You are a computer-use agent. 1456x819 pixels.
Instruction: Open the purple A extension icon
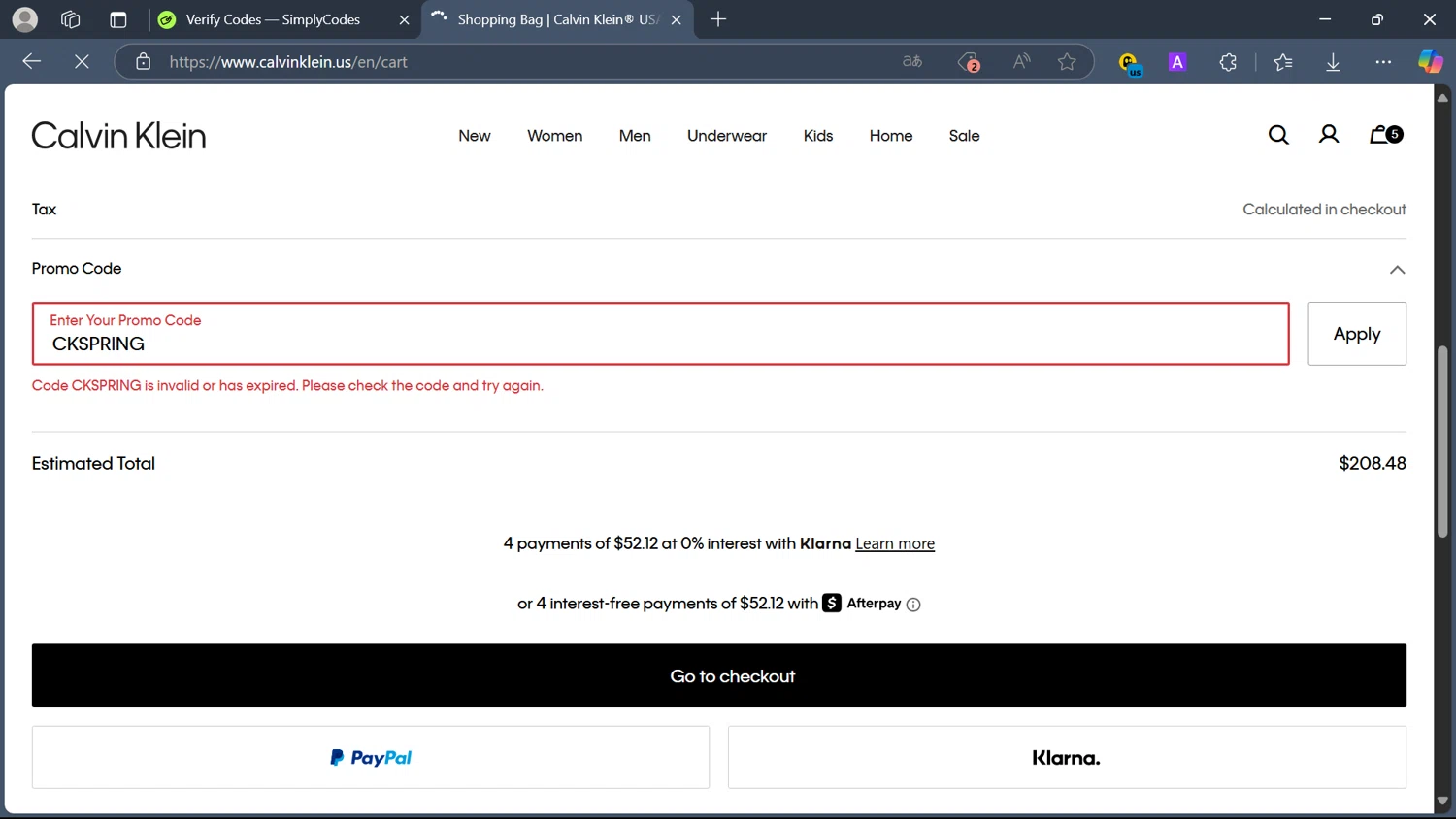tap(1177, 62)
